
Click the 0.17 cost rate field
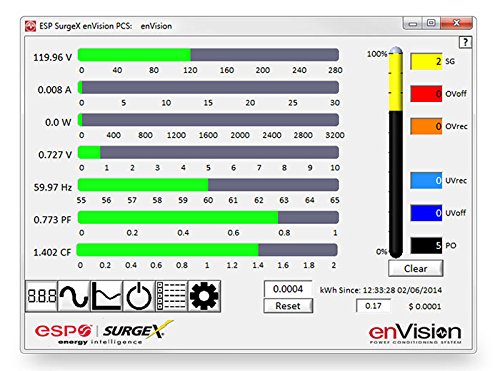point(373,306)
